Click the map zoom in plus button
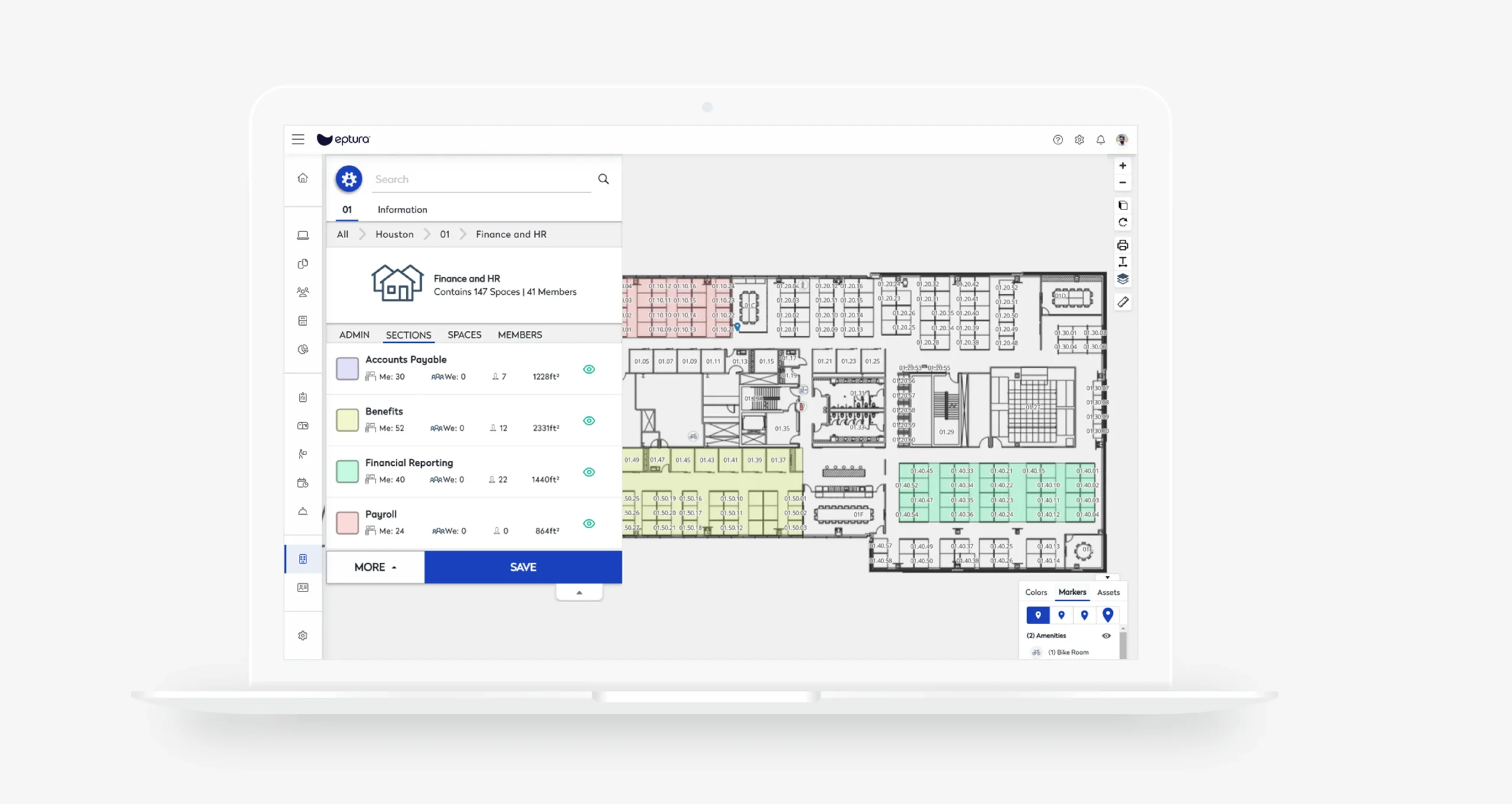Image resolution: width=1512 pixels, height=806 pixels. tap(1122, 166)
